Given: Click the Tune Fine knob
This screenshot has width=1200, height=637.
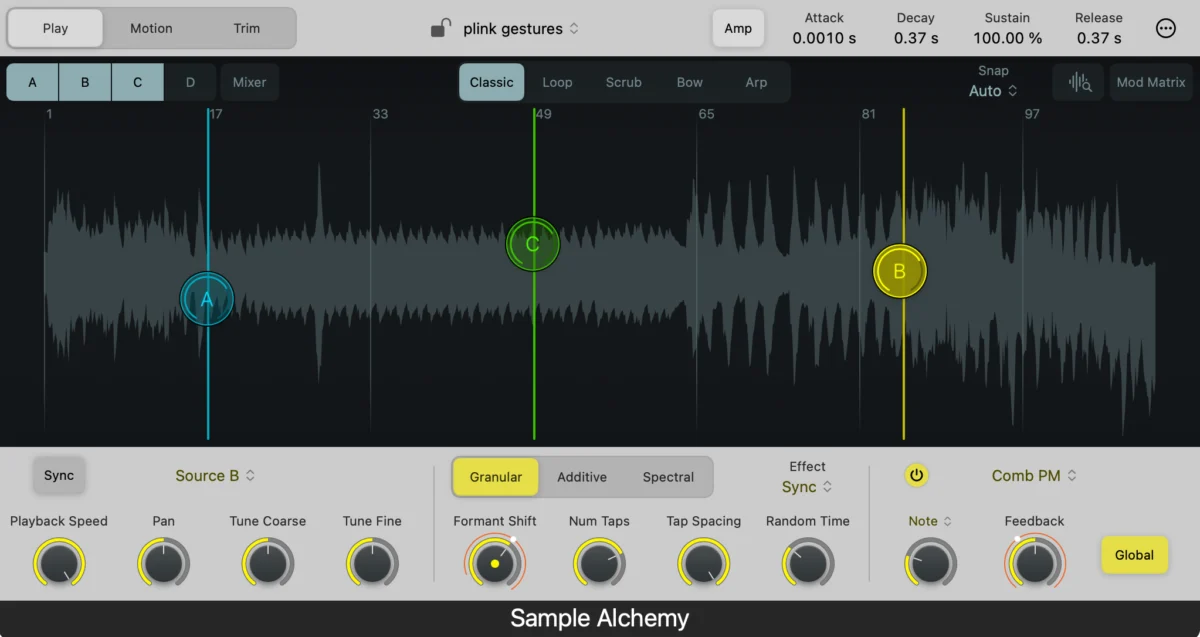Looking at the screenshot, I should (372, 563).
